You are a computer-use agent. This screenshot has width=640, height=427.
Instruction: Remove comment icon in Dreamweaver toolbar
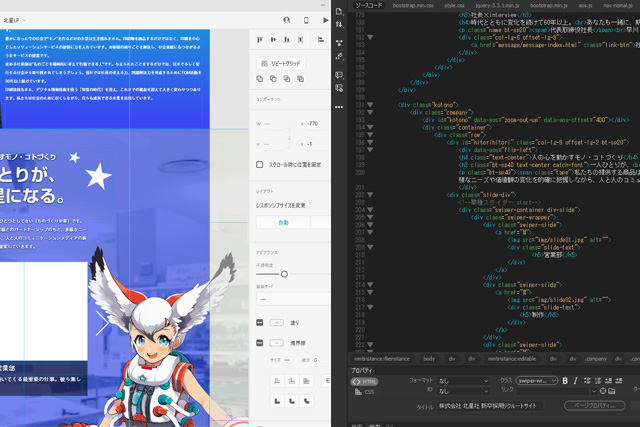(339, 88)
